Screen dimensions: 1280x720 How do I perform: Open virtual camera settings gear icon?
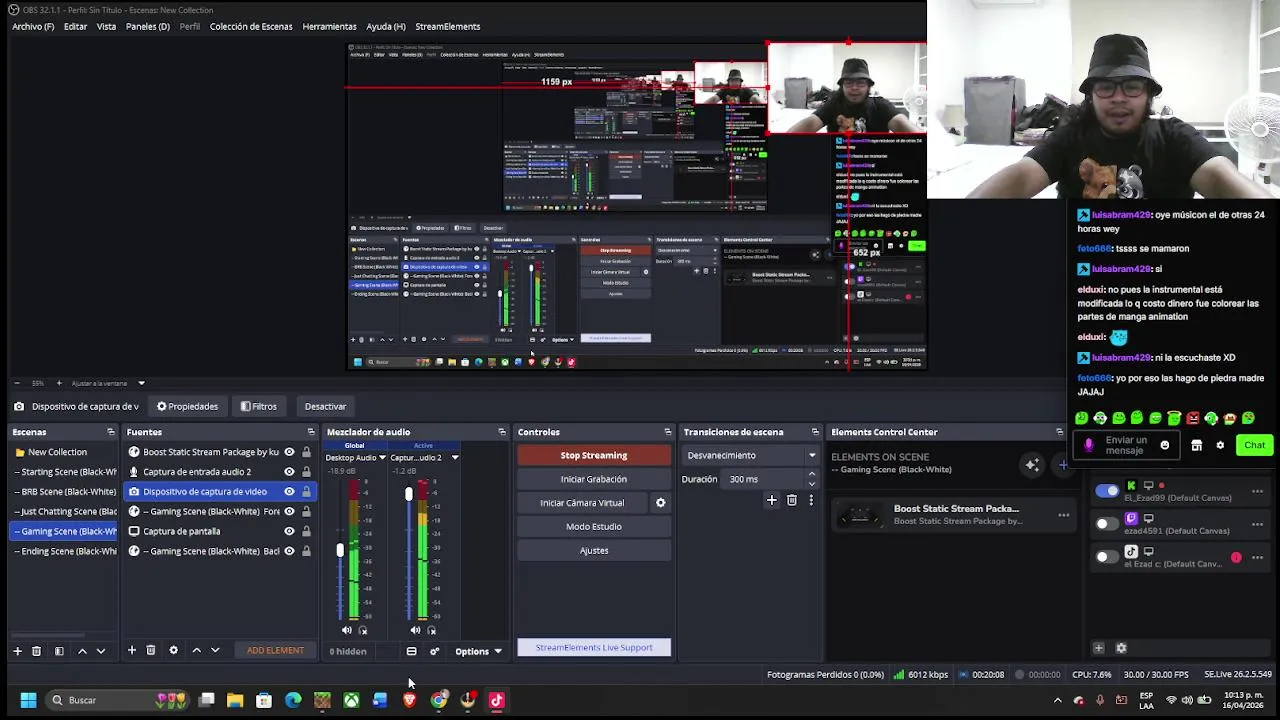pyautogui.click(x=660, y=503)
